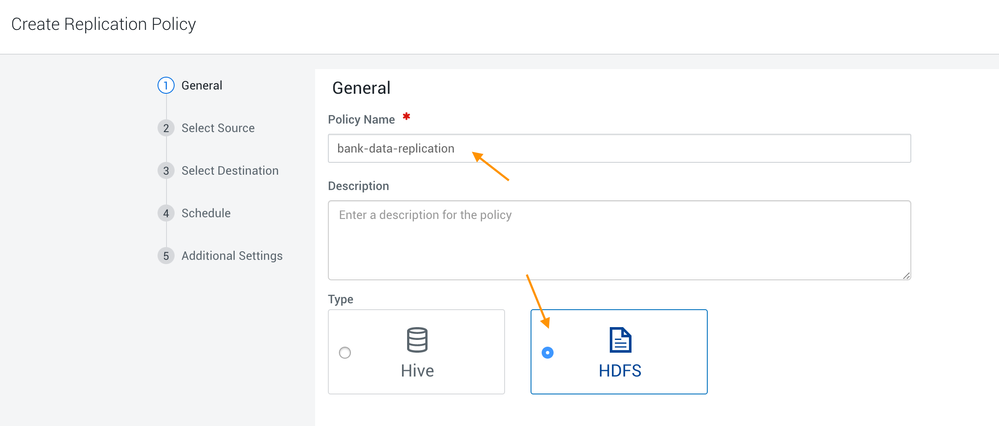
Task: Open the General wizard step
Action: pyautogui.click(x=202, y=86)
